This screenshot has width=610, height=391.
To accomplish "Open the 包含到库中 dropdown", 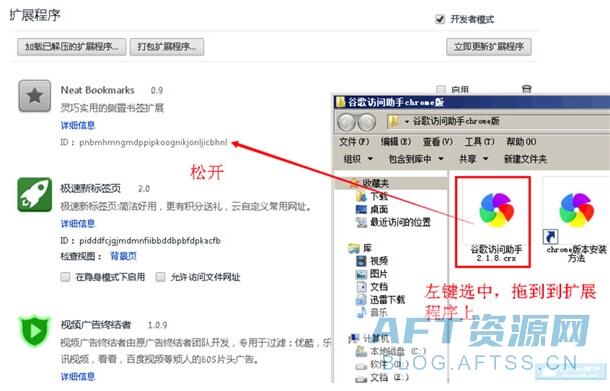I will click(x=416, y=159).
